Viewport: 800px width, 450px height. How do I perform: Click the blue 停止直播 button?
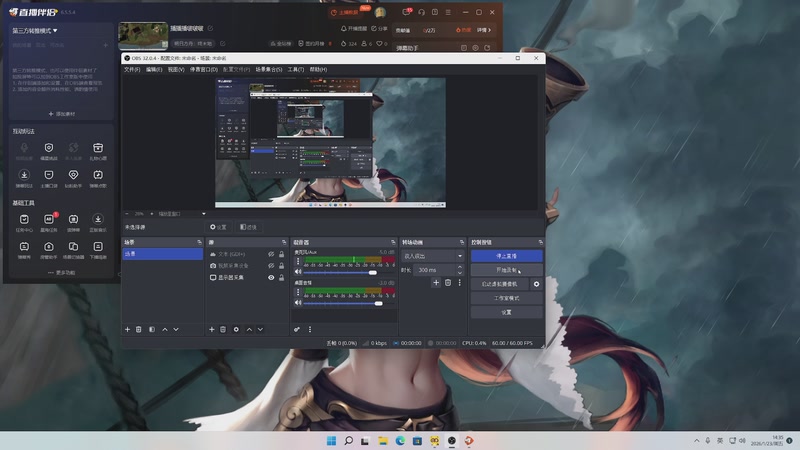point(507,256)
